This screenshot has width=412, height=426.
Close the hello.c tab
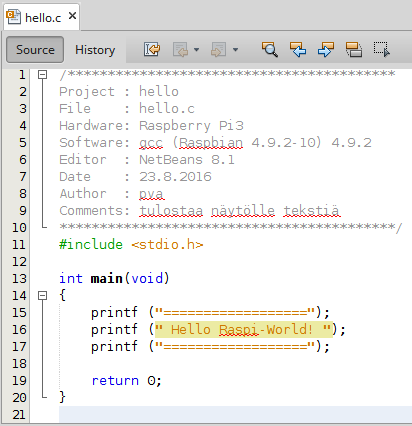[72, 16]
